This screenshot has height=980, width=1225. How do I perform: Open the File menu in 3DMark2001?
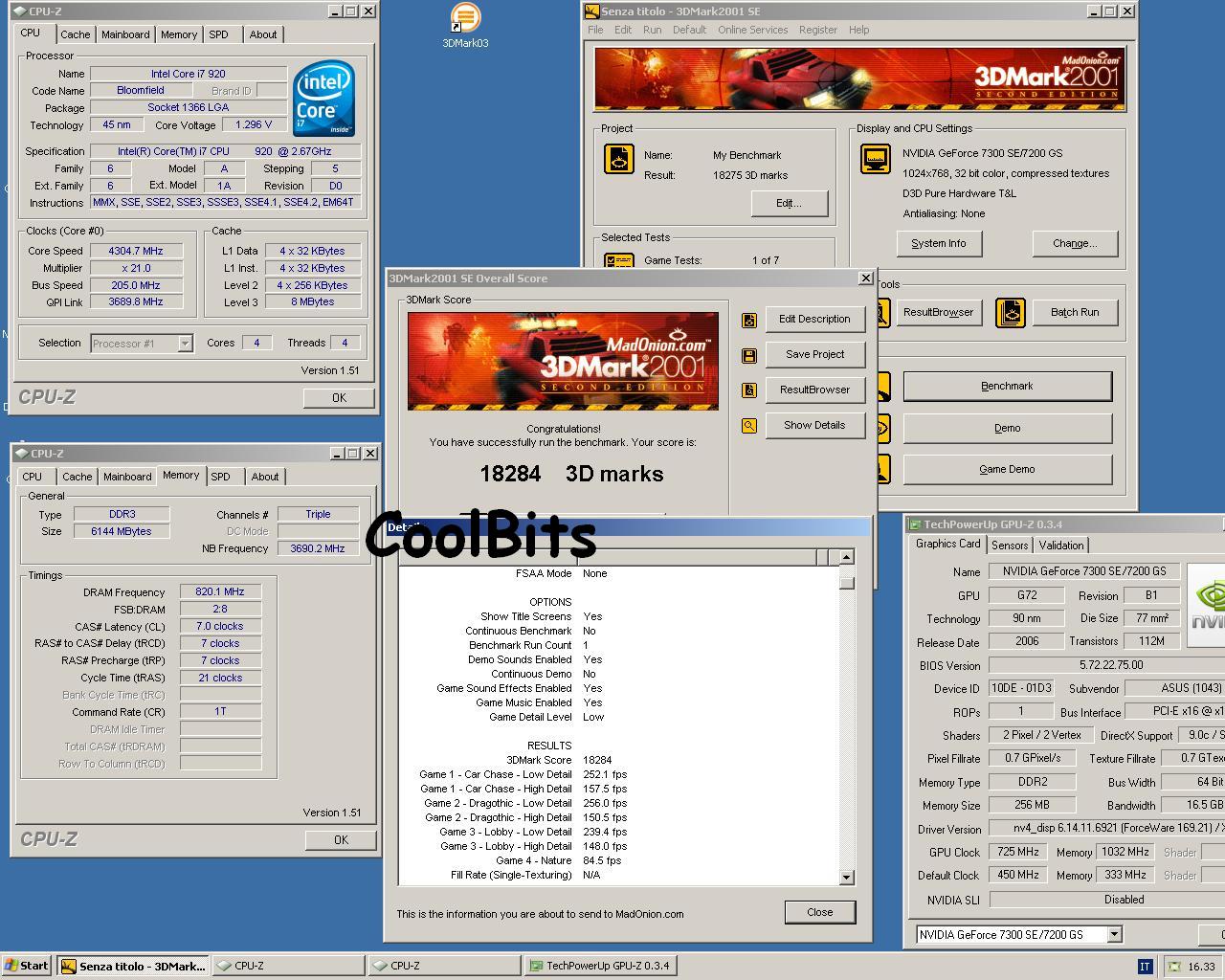[595, 30]
